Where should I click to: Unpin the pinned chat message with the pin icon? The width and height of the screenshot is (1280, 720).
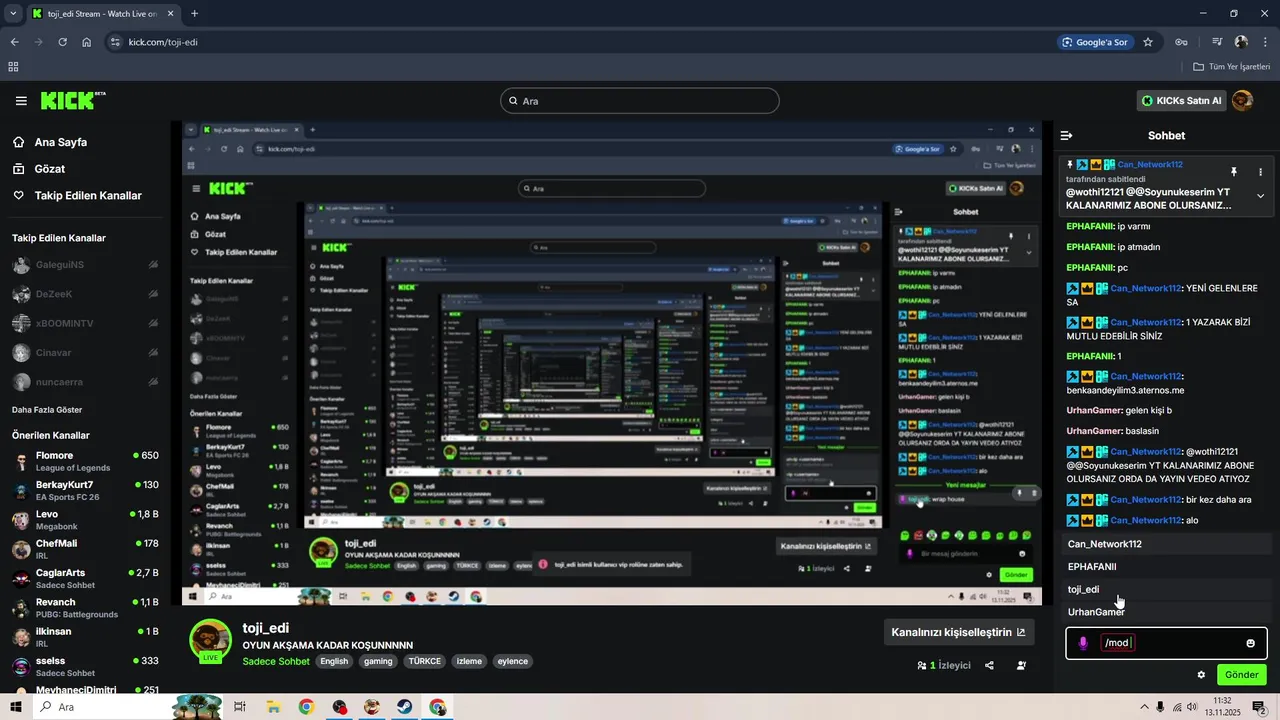[1233, 172]
